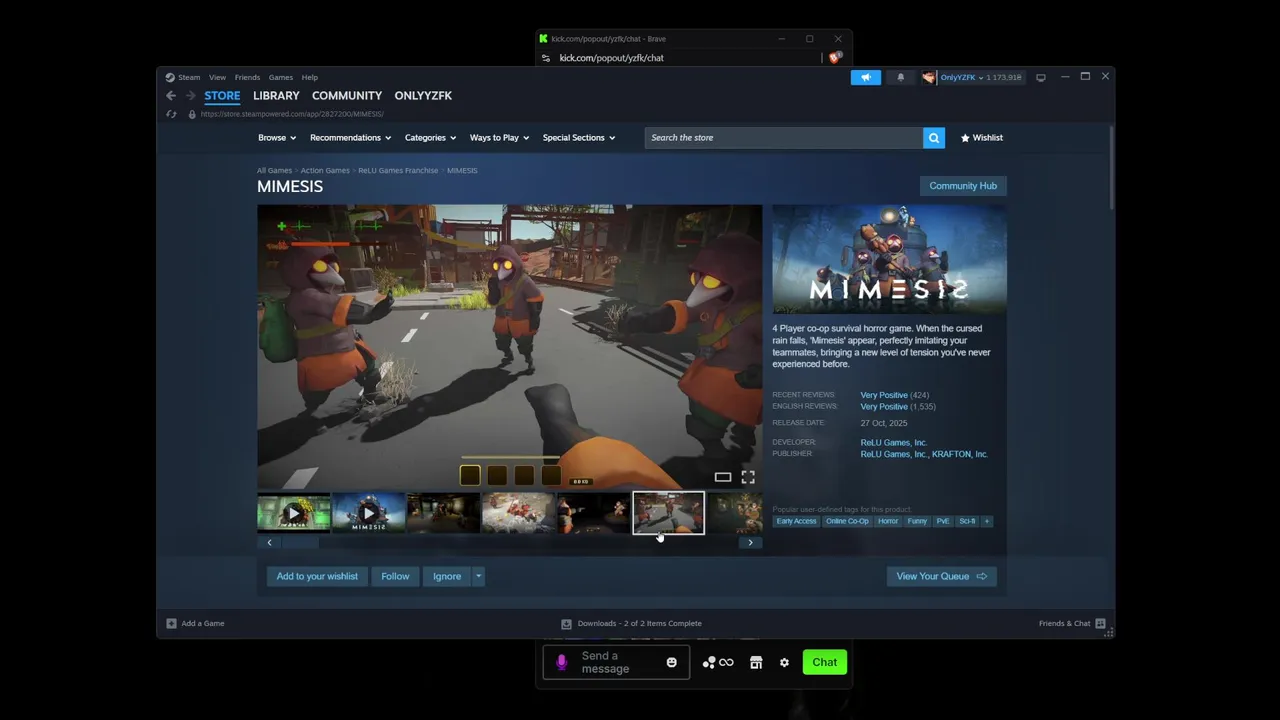Toggle theater mode on the media viewer
This screenshot has width=1280, height=720.
(723, 478)
